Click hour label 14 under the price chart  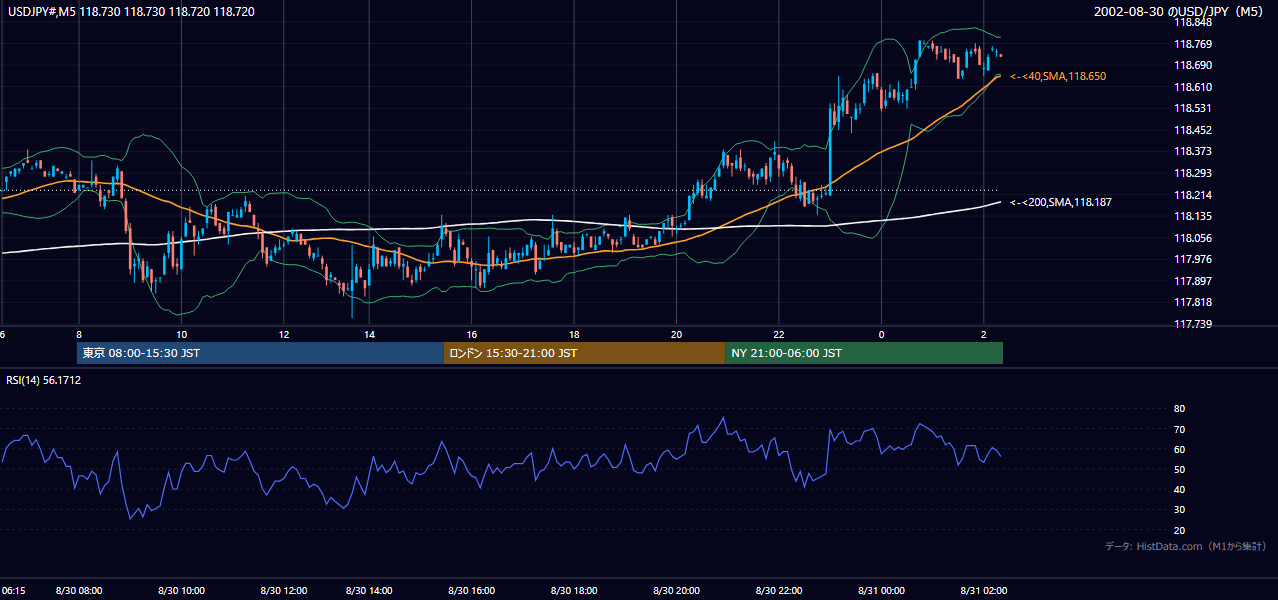coord(369,334)
